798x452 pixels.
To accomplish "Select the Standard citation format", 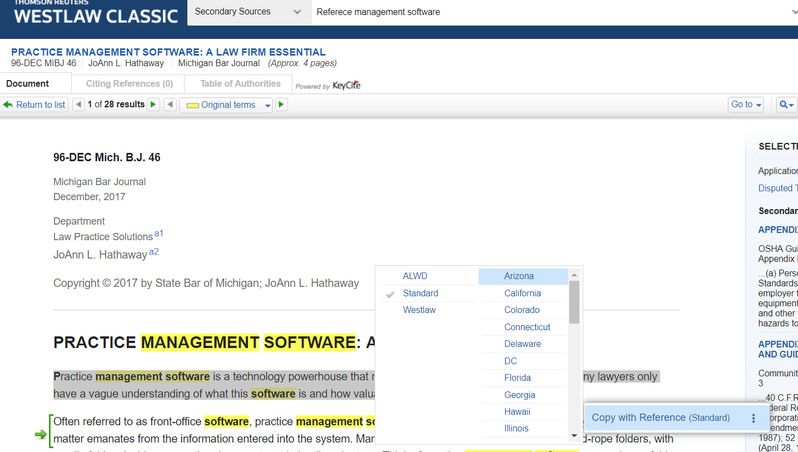I will pos(420,293).
